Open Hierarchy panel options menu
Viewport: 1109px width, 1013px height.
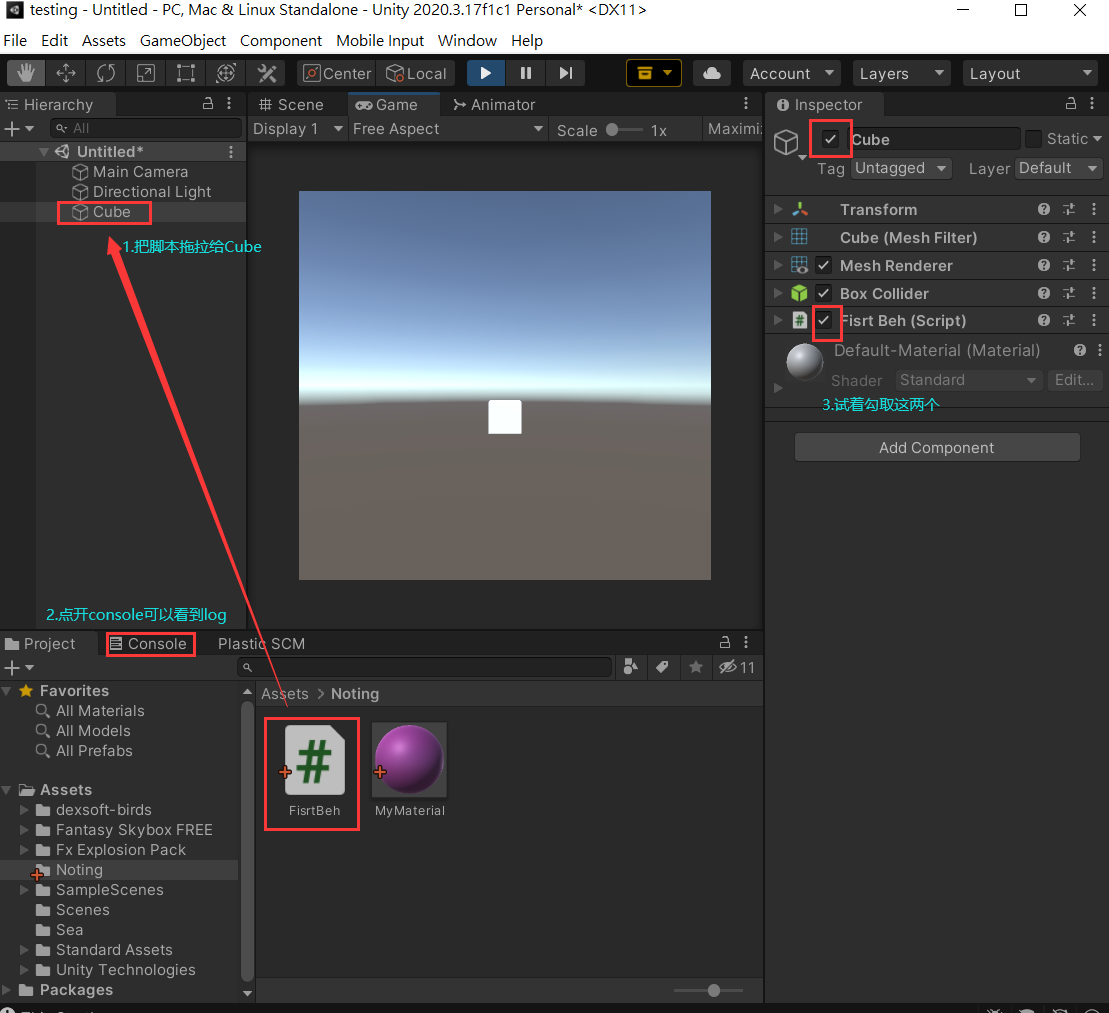[229, 103]
